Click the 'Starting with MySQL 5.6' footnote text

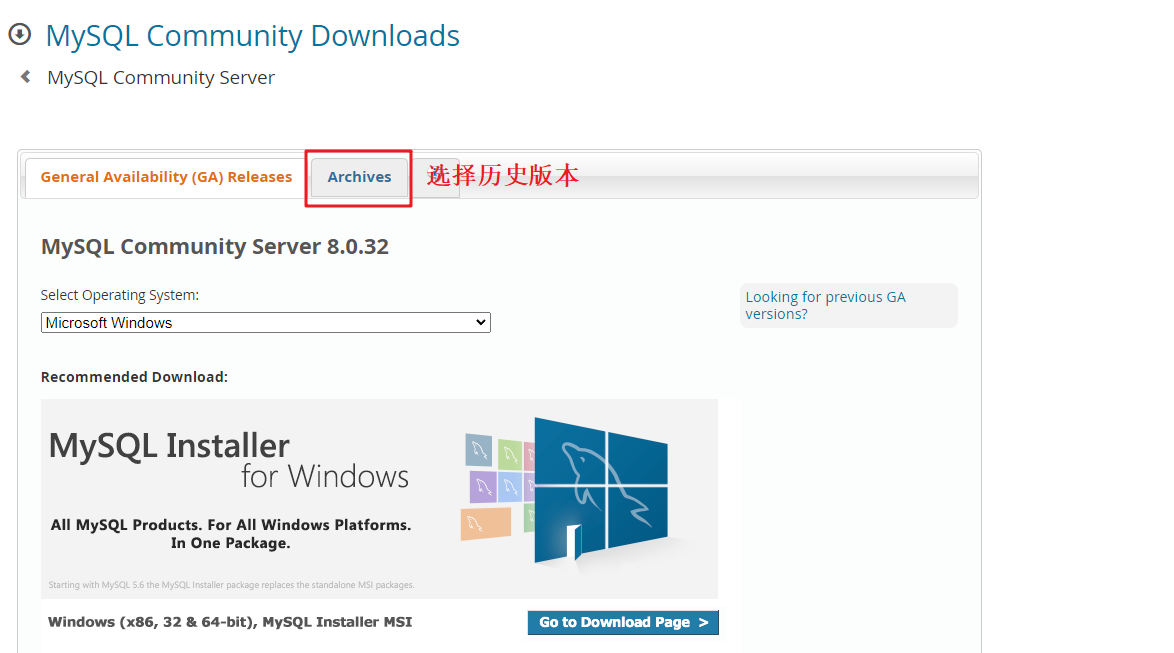(231, 585)
